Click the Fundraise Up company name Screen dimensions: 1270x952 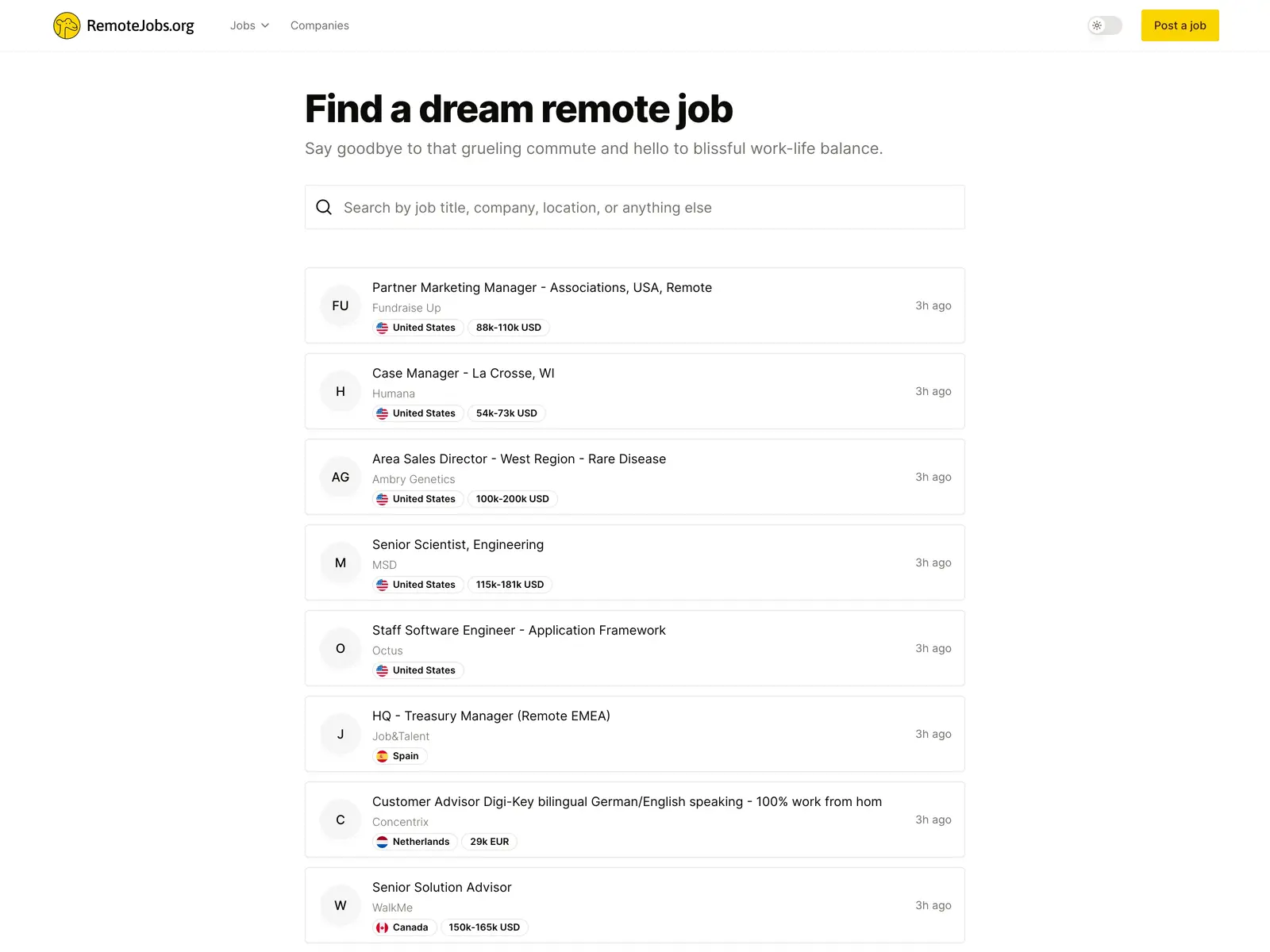(x=406, y=308)
